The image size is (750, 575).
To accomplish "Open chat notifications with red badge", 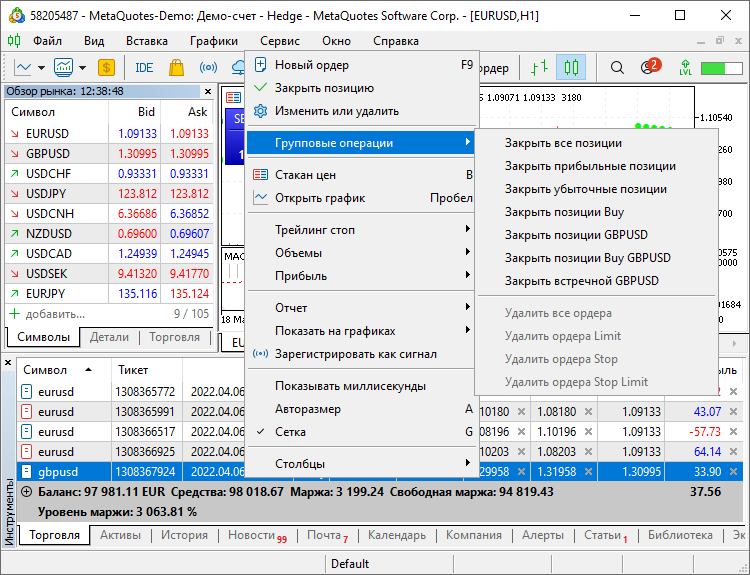I will [x=651, y=66].
